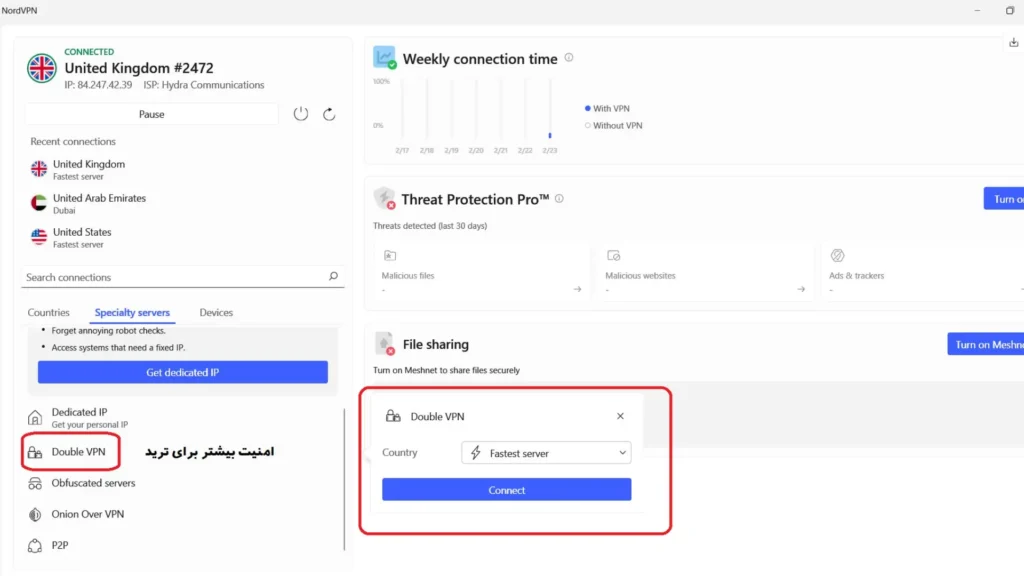Click the Onion Over VPN icon
1024x576 pixels.
tap(35, 515)
